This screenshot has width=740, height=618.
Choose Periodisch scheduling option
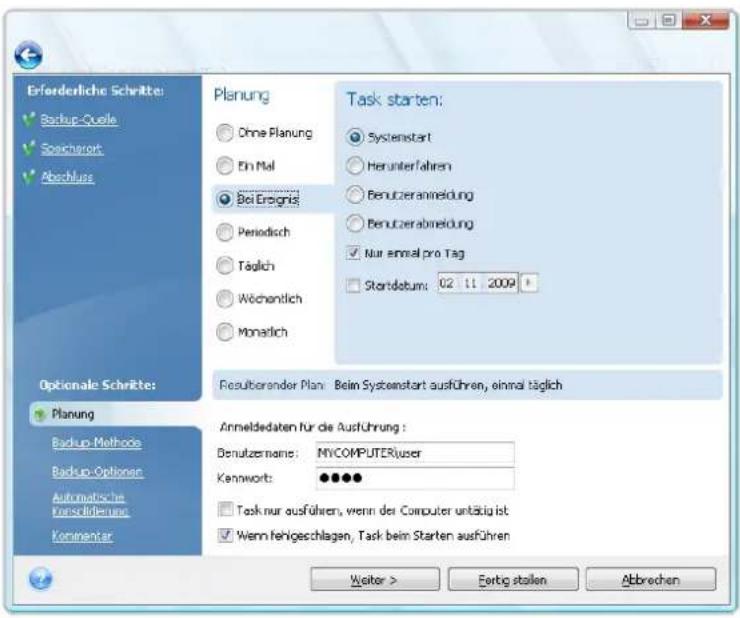[x=225, y=232]
